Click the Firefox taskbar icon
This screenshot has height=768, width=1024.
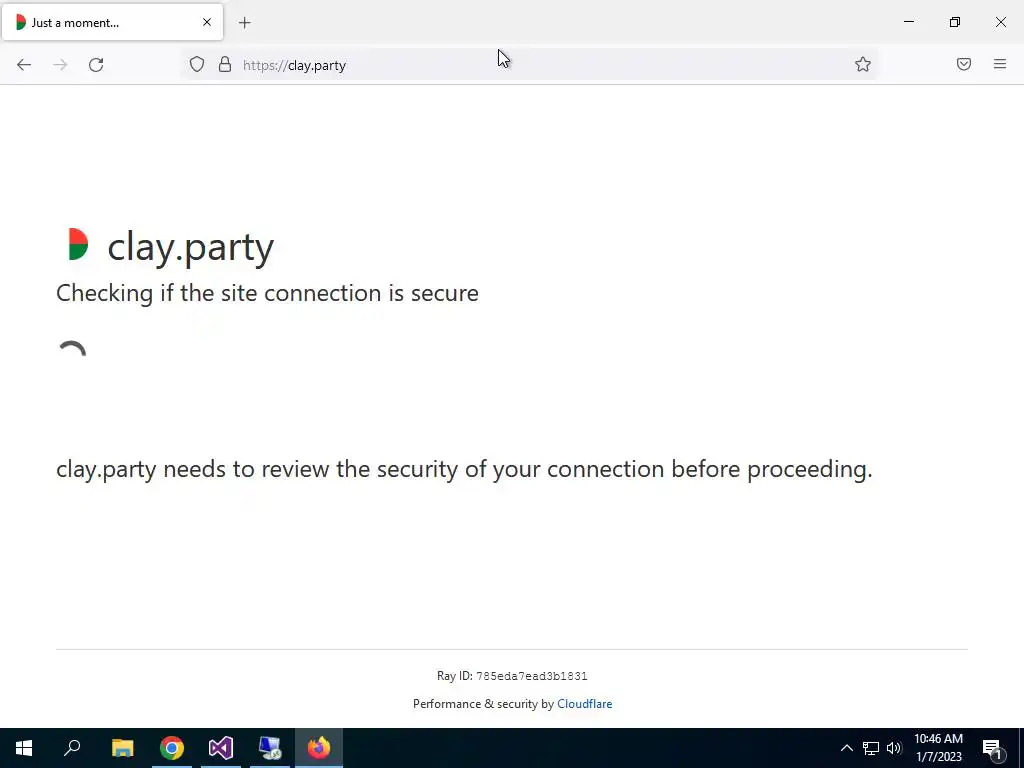(319, 748)
